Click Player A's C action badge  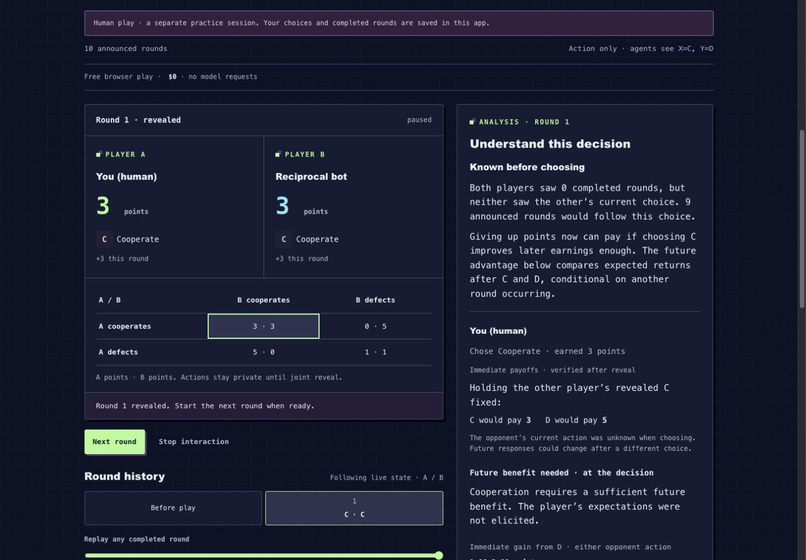click(104, 239)
